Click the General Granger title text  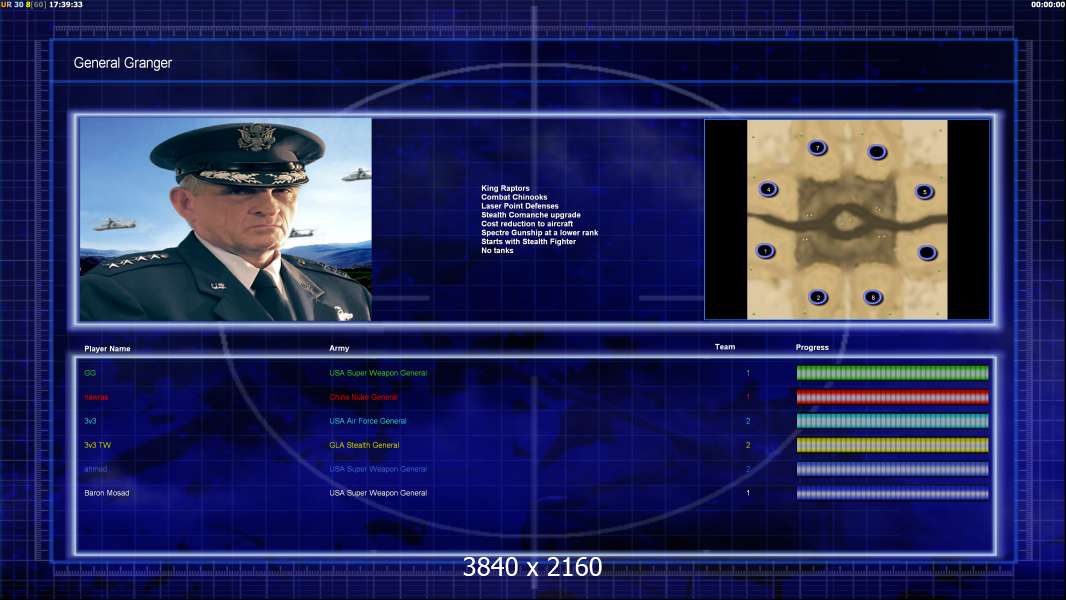122,63
